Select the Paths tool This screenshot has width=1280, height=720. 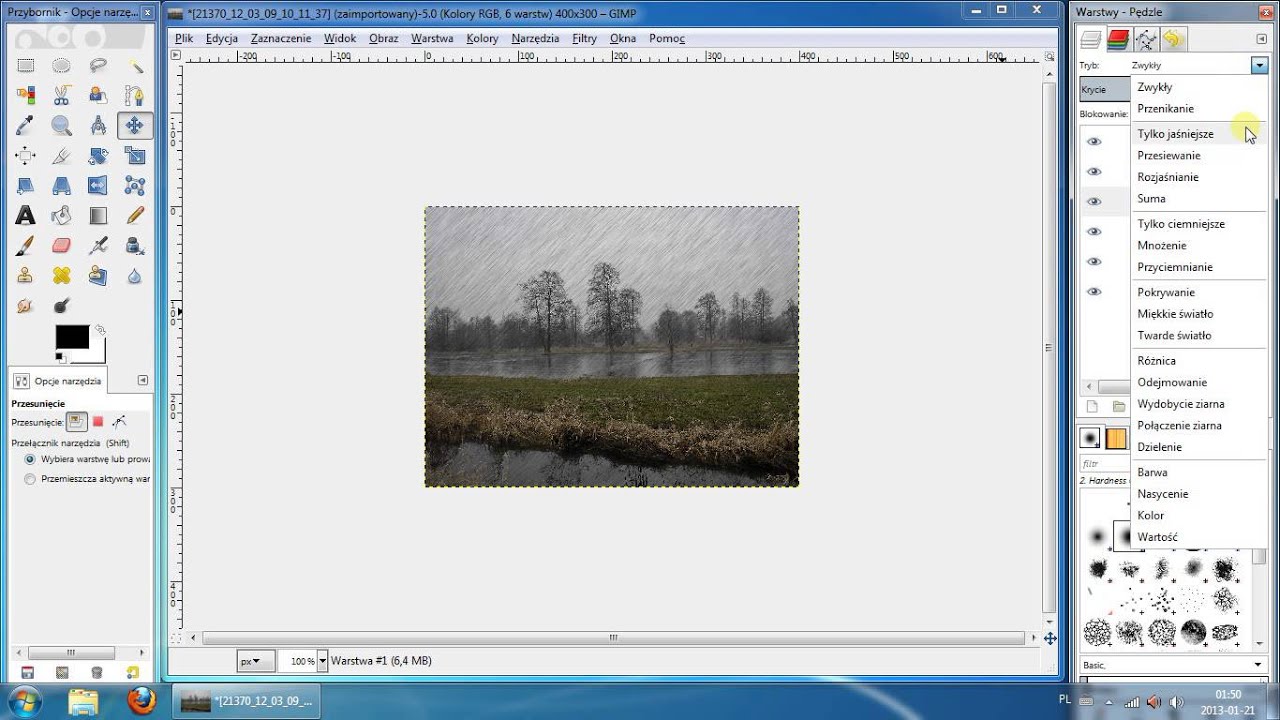135,96
